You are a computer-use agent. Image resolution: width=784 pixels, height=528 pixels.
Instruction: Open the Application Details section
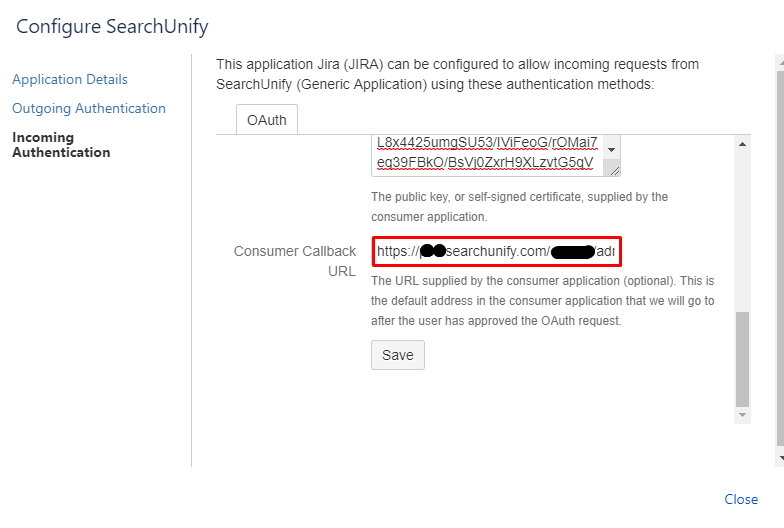pyautogui.click(x=70, y=79)
